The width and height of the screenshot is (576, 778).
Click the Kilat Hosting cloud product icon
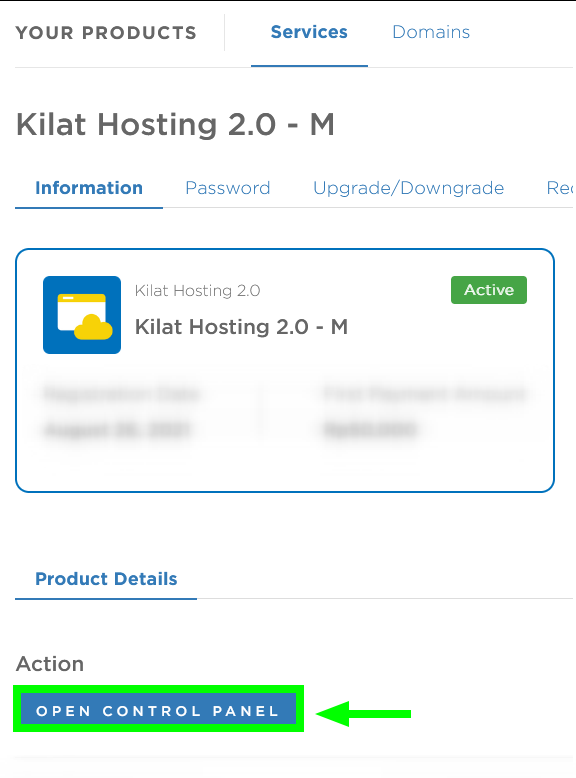tap(82, 315)
